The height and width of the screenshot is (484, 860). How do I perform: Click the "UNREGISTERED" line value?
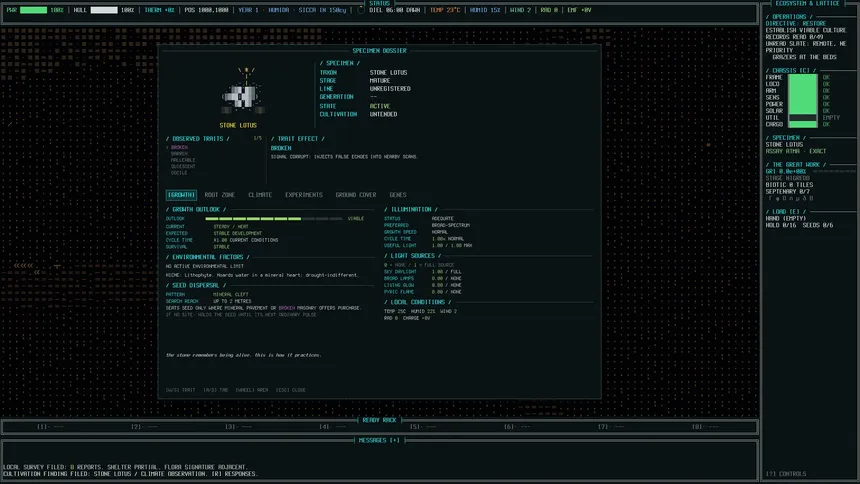(x=390, y=88)
